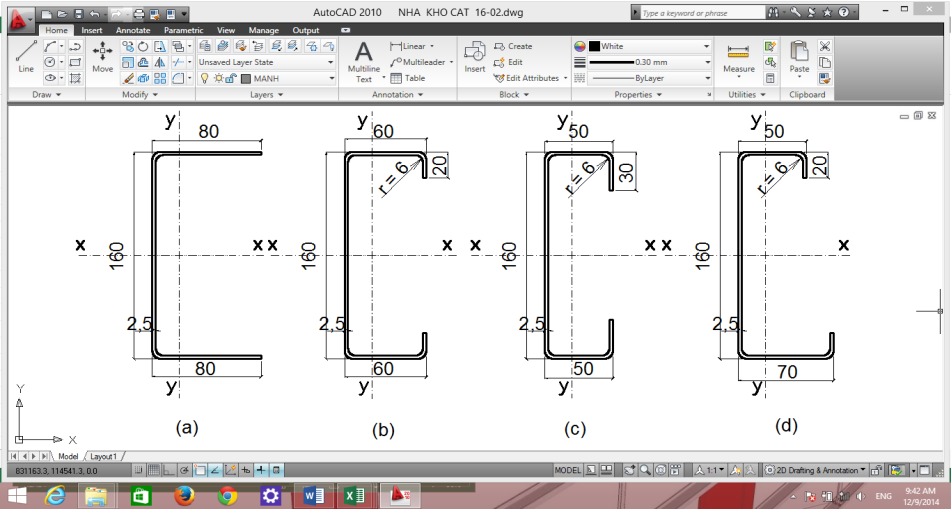Open the Layer Properties manager icon
This screenshot has height=509, width=951.
pyautogui.click(x=205, y=46)
